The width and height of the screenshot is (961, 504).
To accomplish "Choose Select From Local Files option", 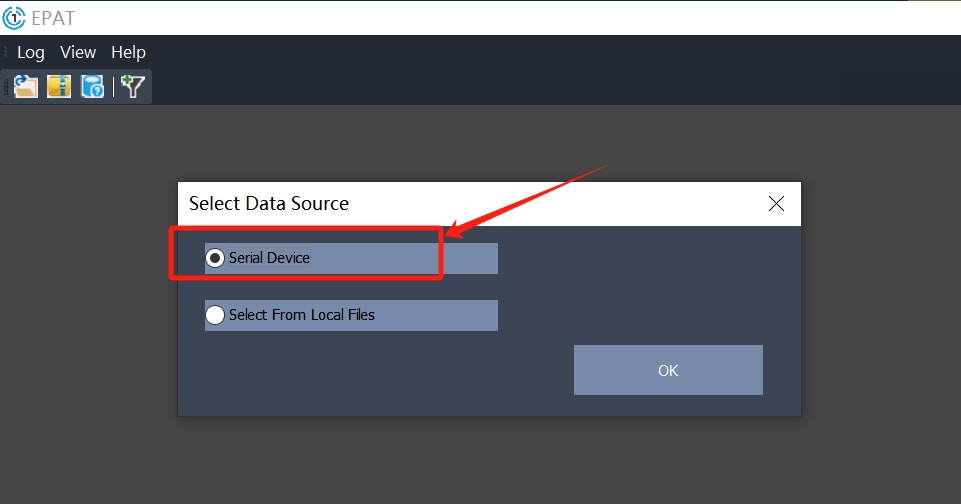I will (x=215, y=315).
